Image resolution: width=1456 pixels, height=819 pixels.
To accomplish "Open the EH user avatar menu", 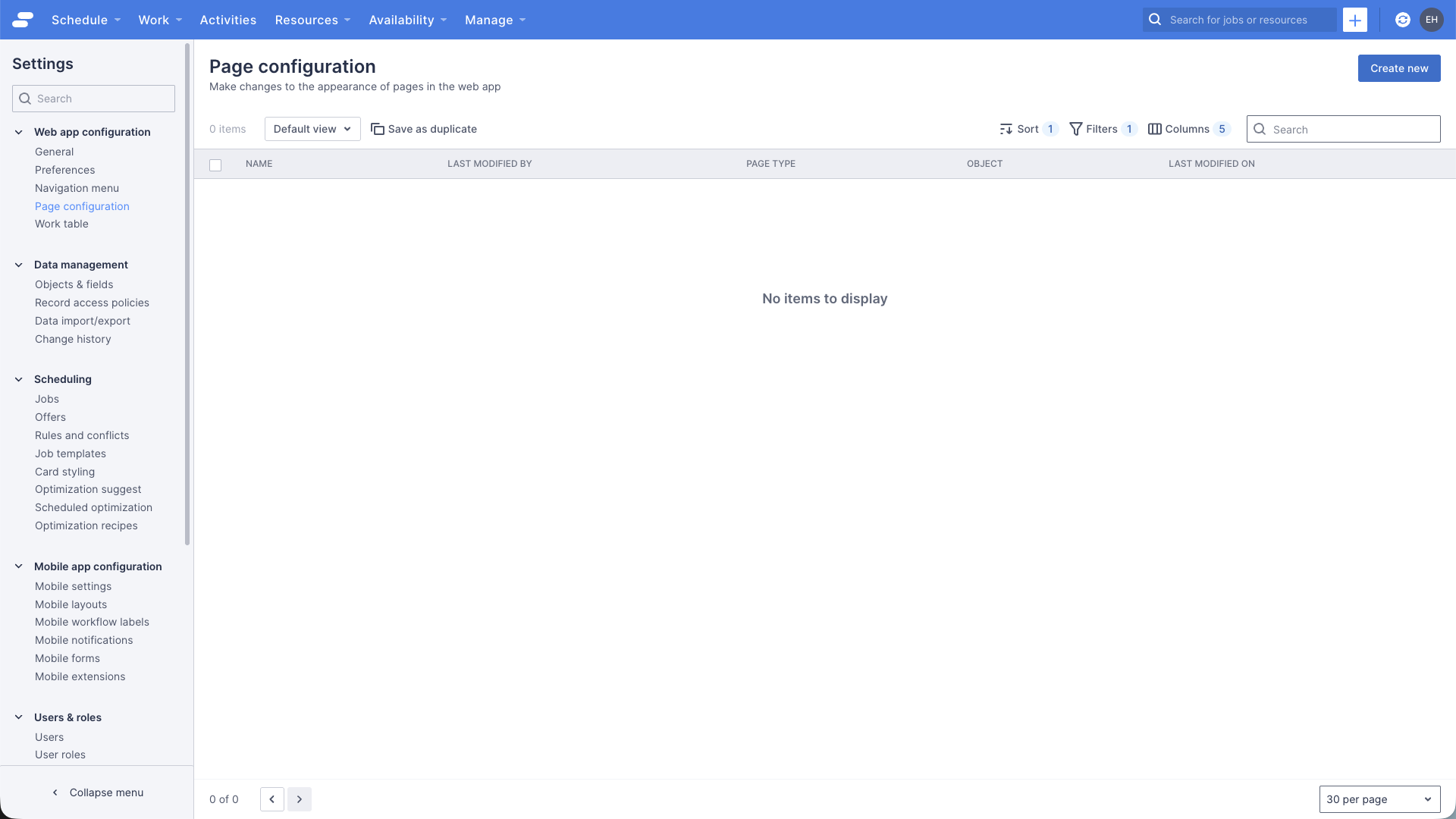I will [x=1432, y=20].
